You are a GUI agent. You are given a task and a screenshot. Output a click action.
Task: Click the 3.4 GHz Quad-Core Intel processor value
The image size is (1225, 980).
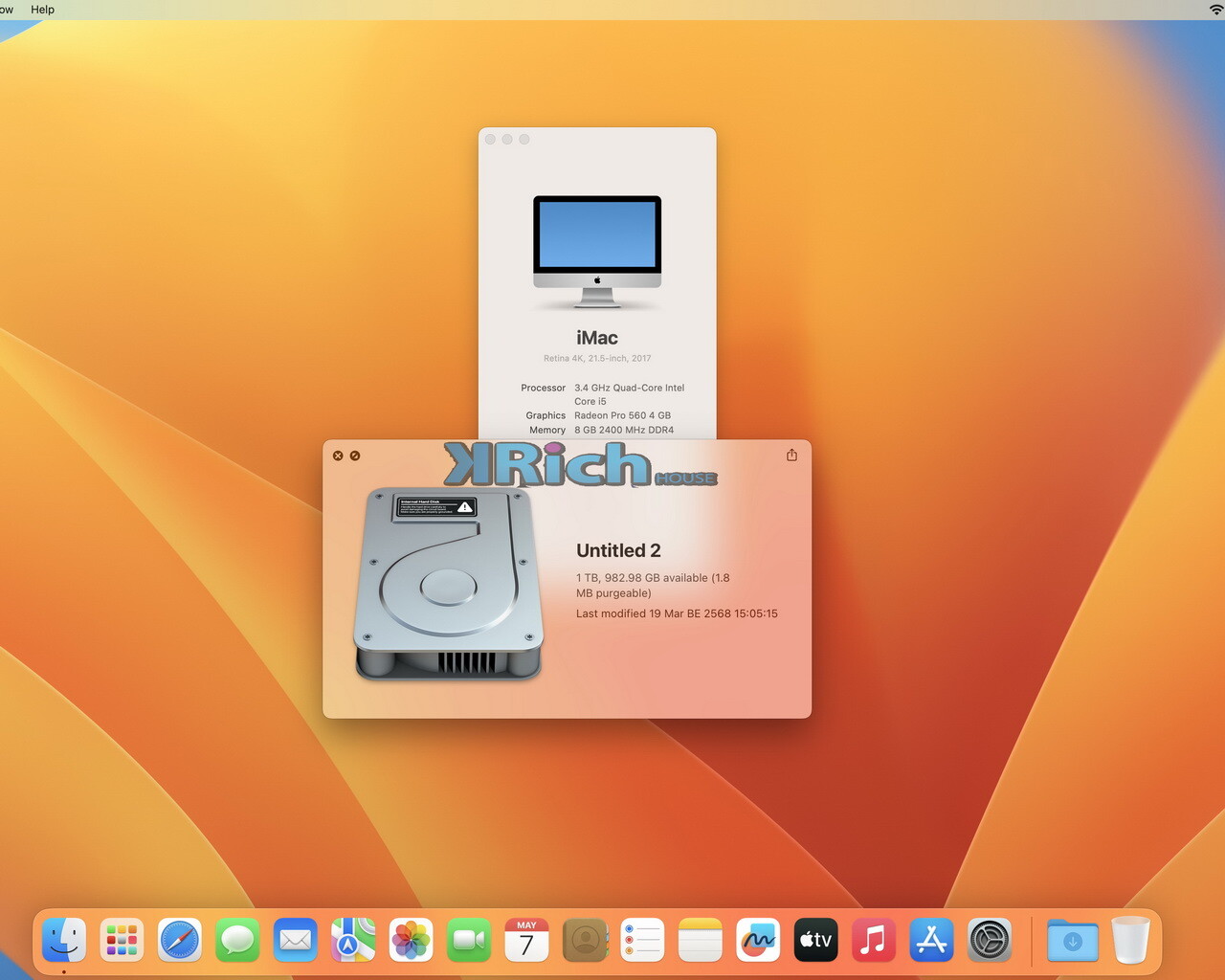tap(629, 394)
